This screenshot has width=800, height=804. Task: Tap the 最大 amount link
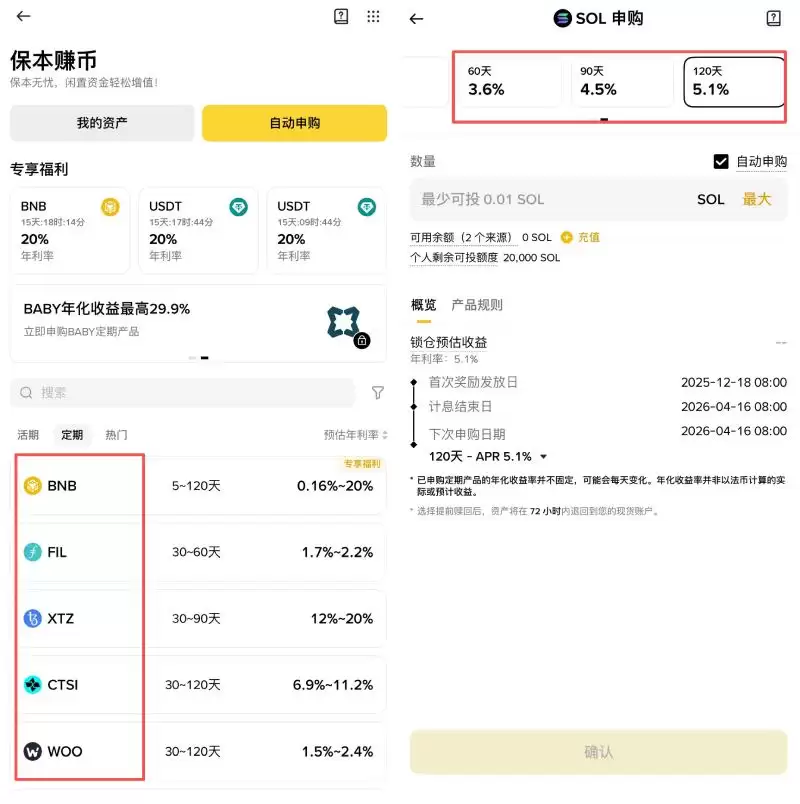[x=756, y=199]
